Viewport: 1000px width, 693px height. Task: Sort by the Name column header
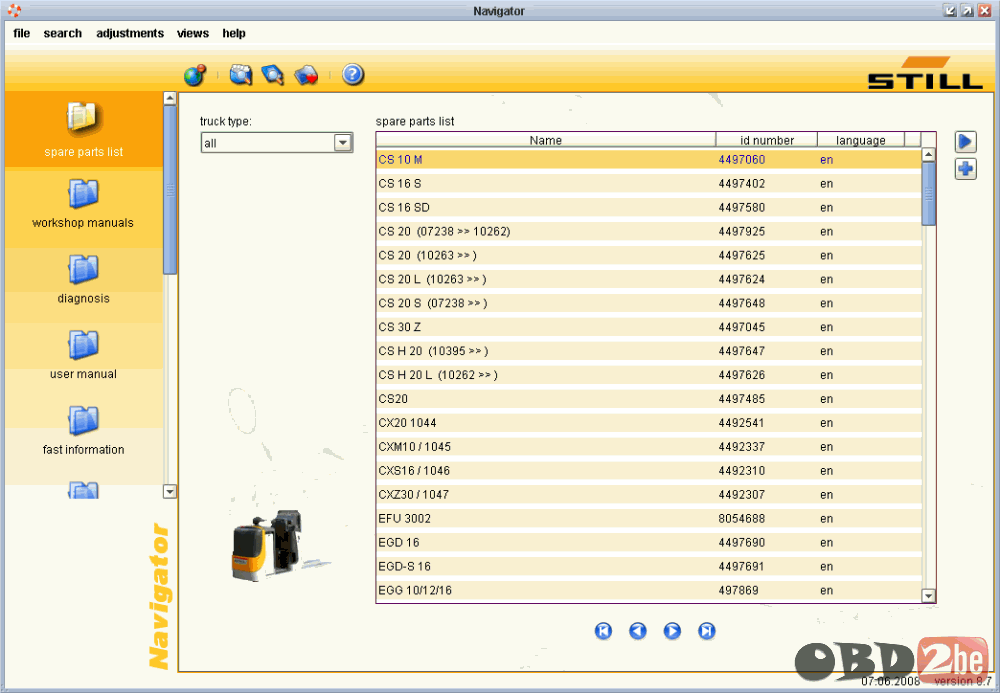[546, 140]
